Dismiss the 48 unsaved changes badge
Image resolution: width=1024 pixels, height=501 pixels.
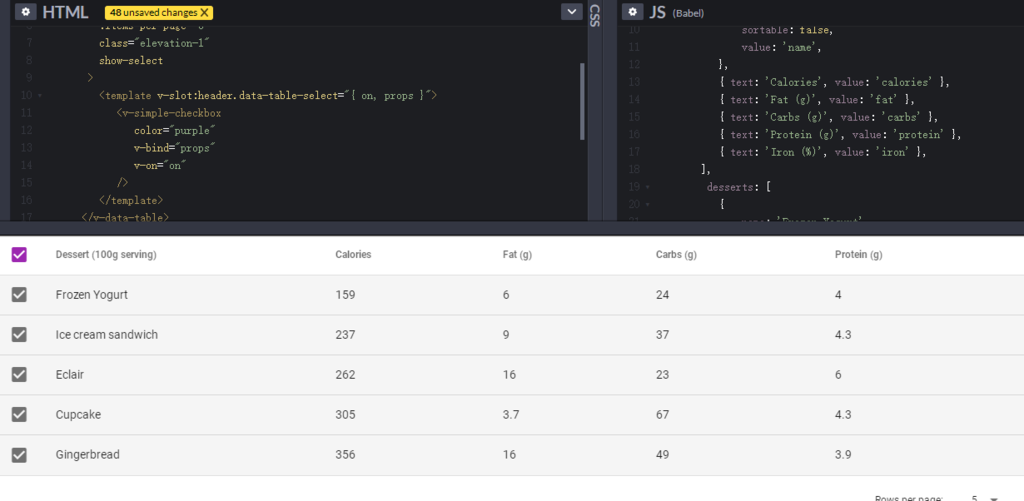tap(204, 12)
